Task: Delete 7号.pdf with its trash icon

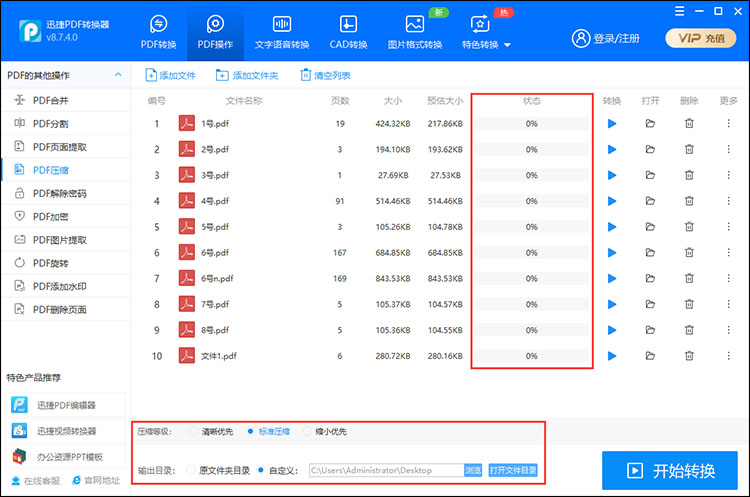Action: click(x=689, y=304)
